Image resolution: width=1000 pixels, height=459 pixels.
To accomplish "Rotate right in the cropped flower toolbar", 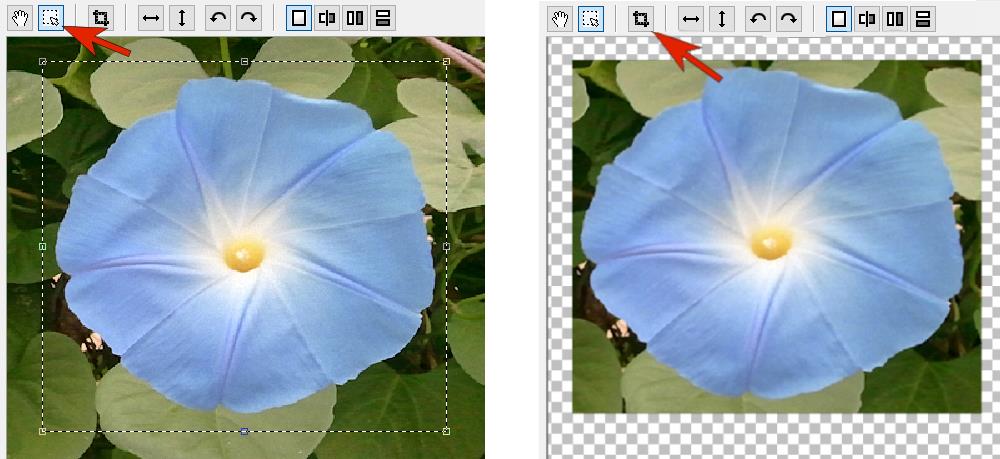I will coord(789,19).
